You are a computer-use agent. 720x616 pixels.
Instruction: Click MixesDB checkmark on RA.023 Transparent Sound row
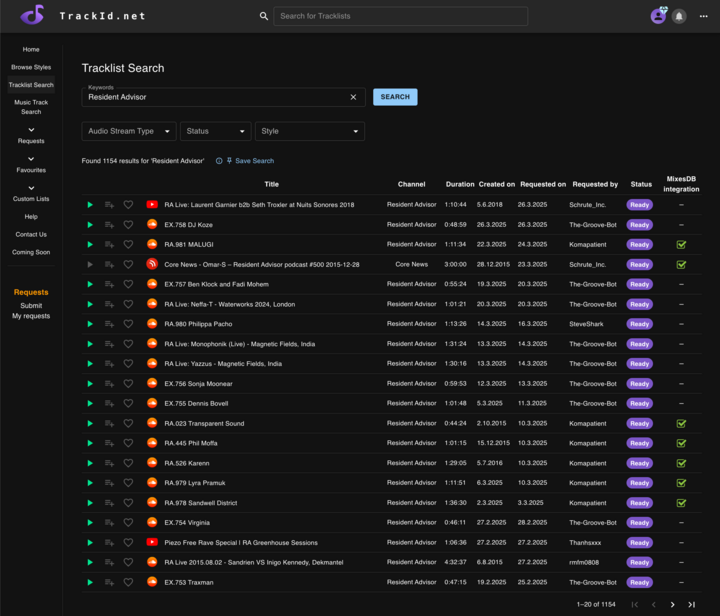pyautogui.click(x=681, y=423)
